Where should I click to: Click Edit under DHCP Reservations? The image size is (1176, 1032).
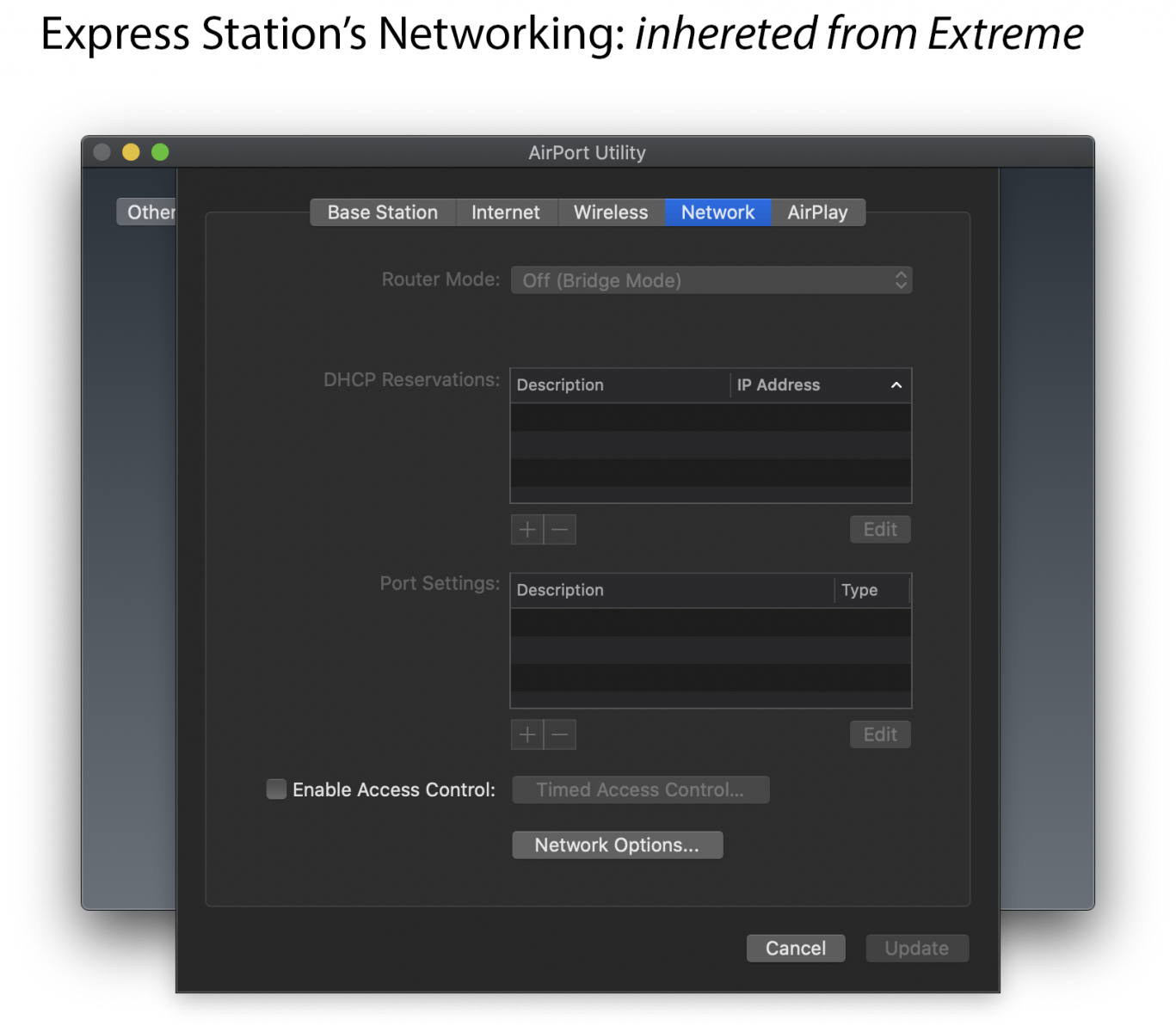[x=880, y=530]
